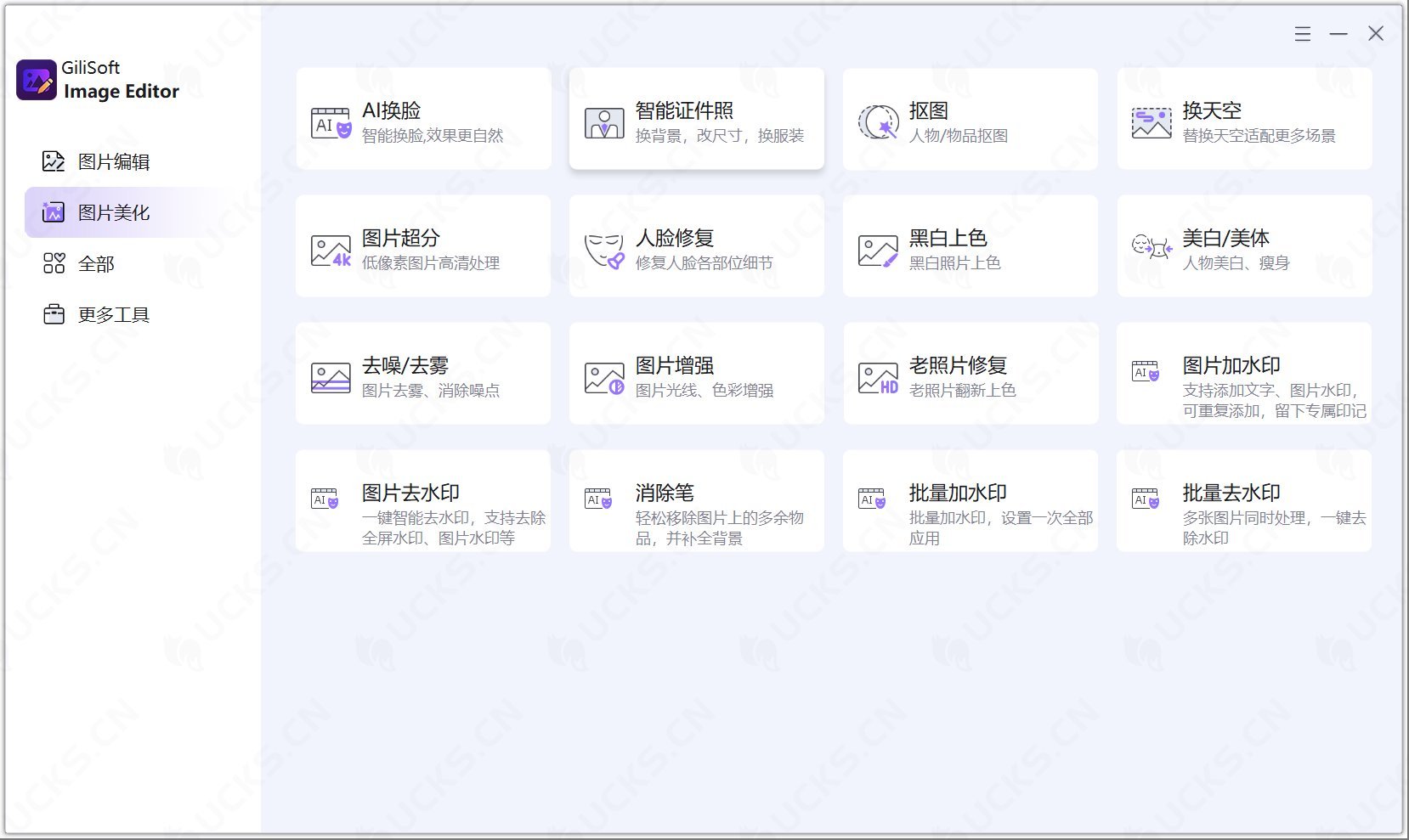Click the 更多工具 toolbox sidebar icon

pos(54,314)
